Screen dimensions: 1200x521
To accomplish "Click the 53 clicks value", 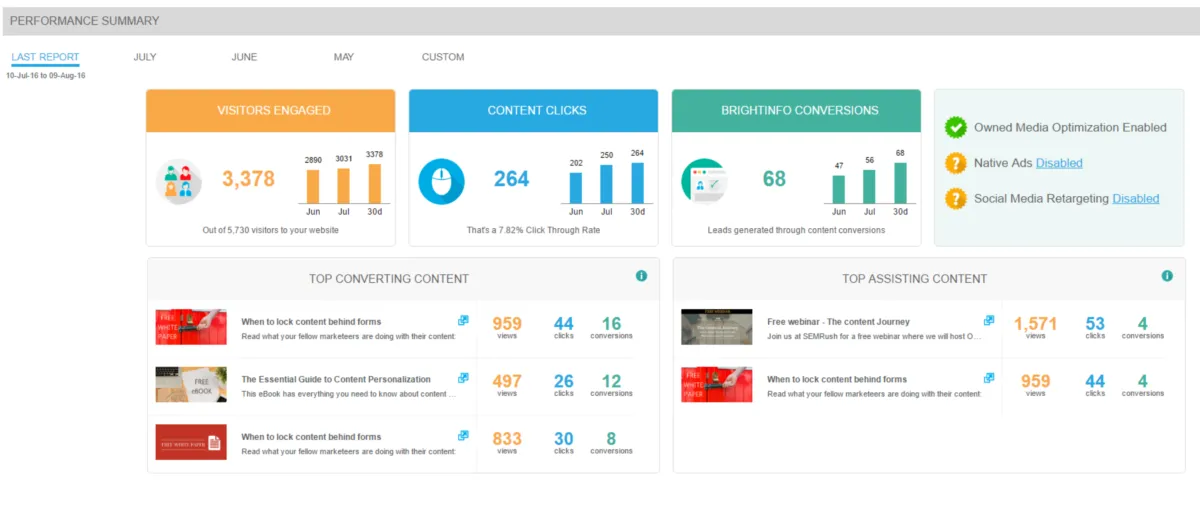I will [1096, 323].
